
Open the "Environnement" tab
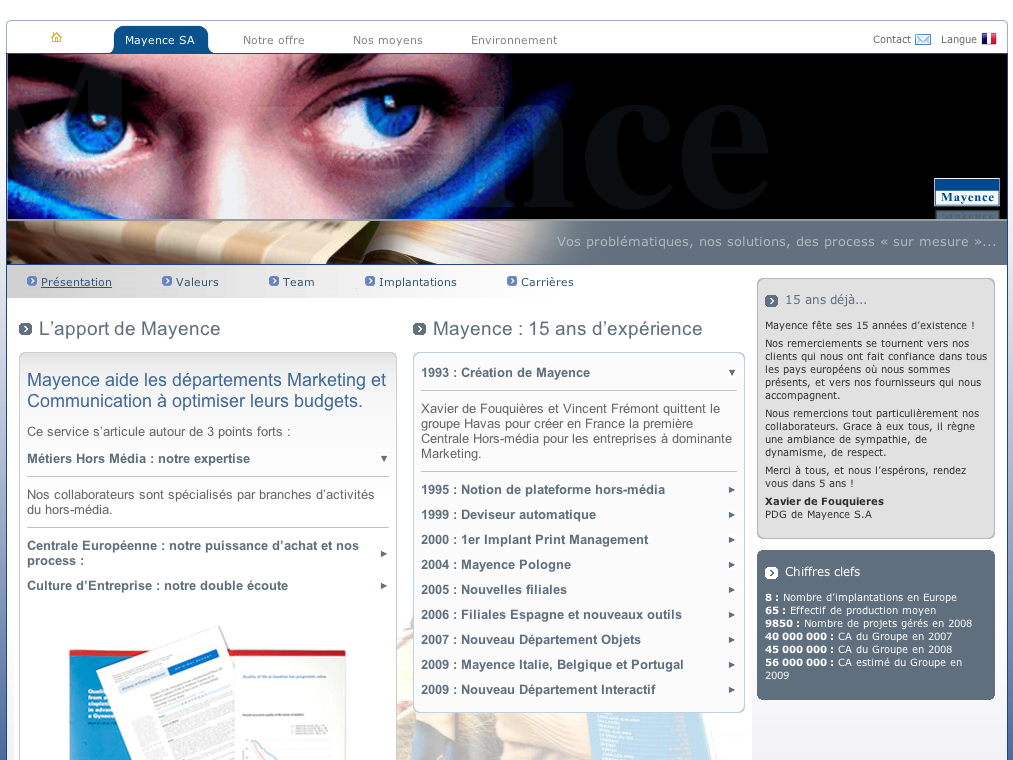[514, 41]
